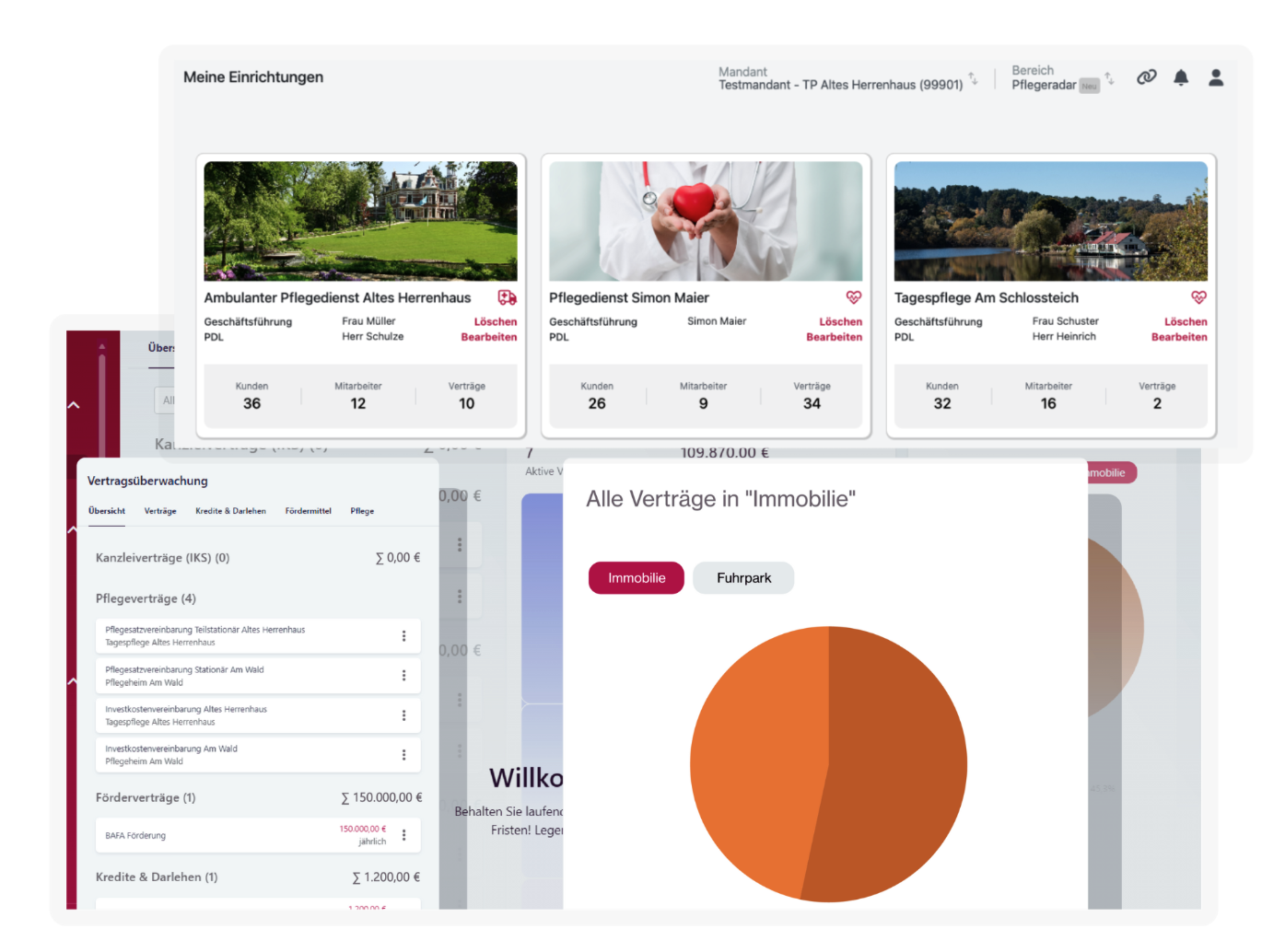Viewport: 1262px width, 952px height.
Task: Collapse top sidebar chevron section
Action: pos(74,405)
